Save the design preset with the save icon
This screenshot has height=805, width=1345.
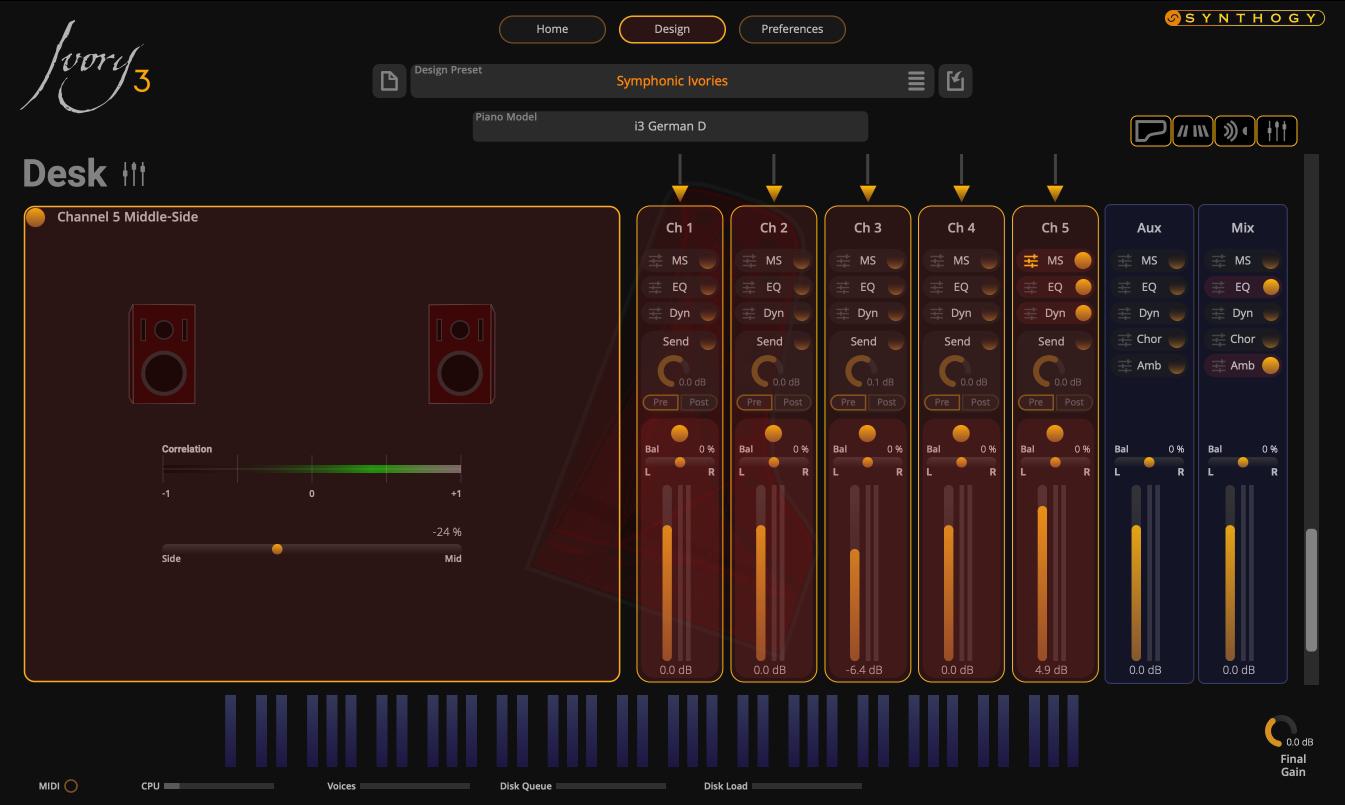(x=955, y=81)
